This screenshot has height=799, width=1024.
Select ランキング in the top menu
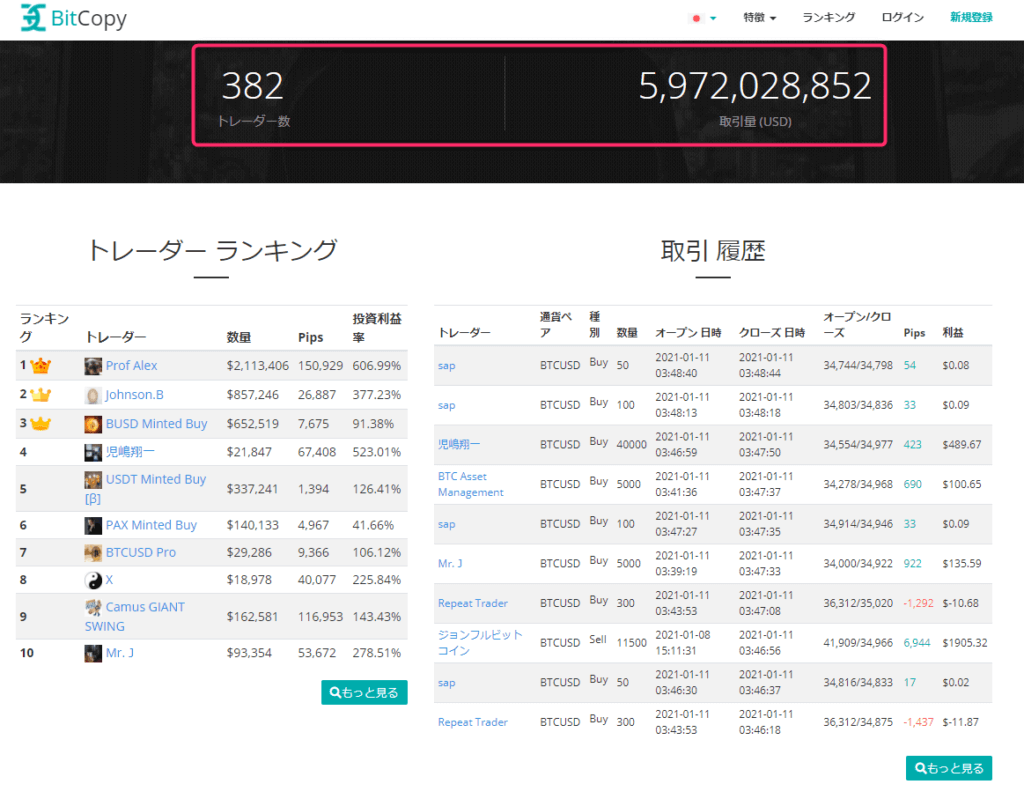828,17
